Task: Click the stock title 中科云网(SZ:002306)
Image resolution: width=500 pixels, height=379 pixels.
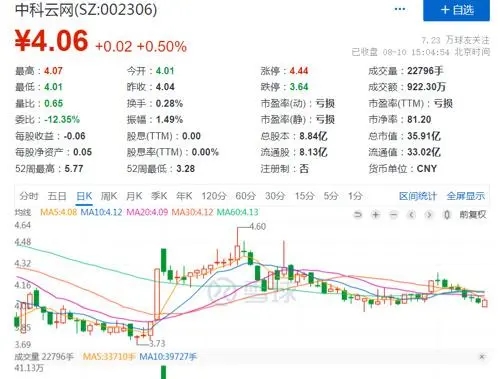Action: (86, 9)
